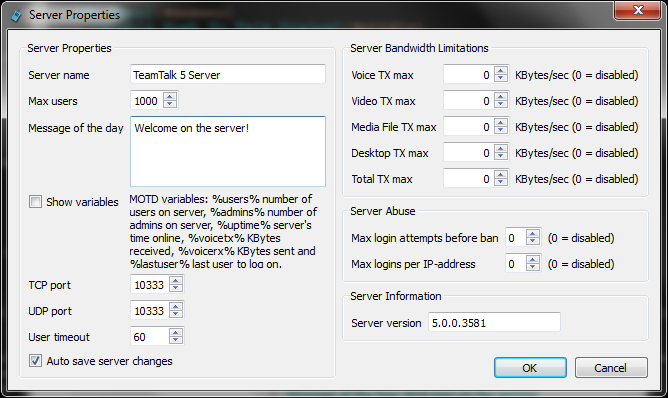Uncheck Auto save server changes
The image size is (668, 398).
[35, 361]
